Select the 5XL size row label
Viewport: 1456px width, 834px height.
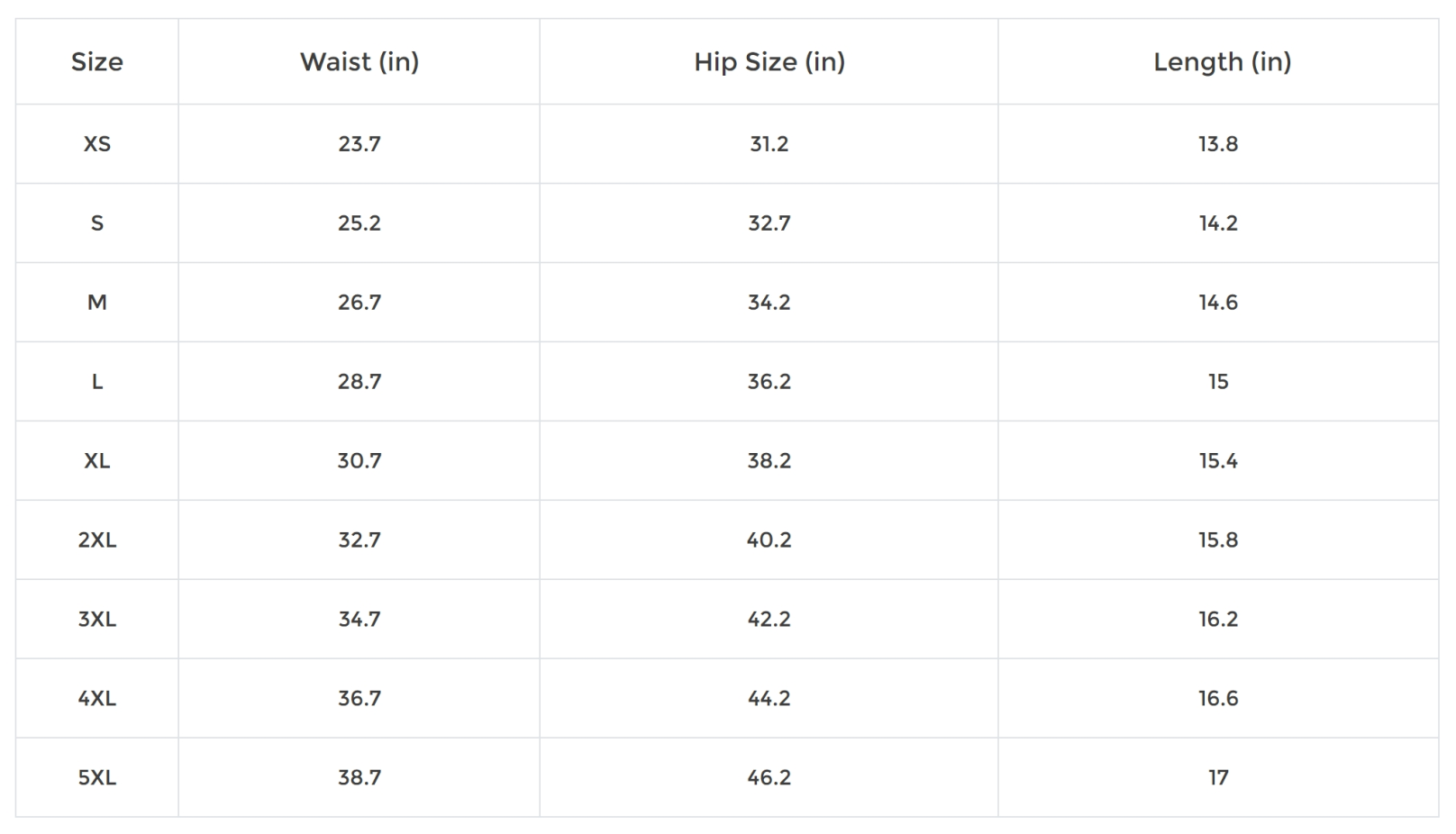point(97,778)
